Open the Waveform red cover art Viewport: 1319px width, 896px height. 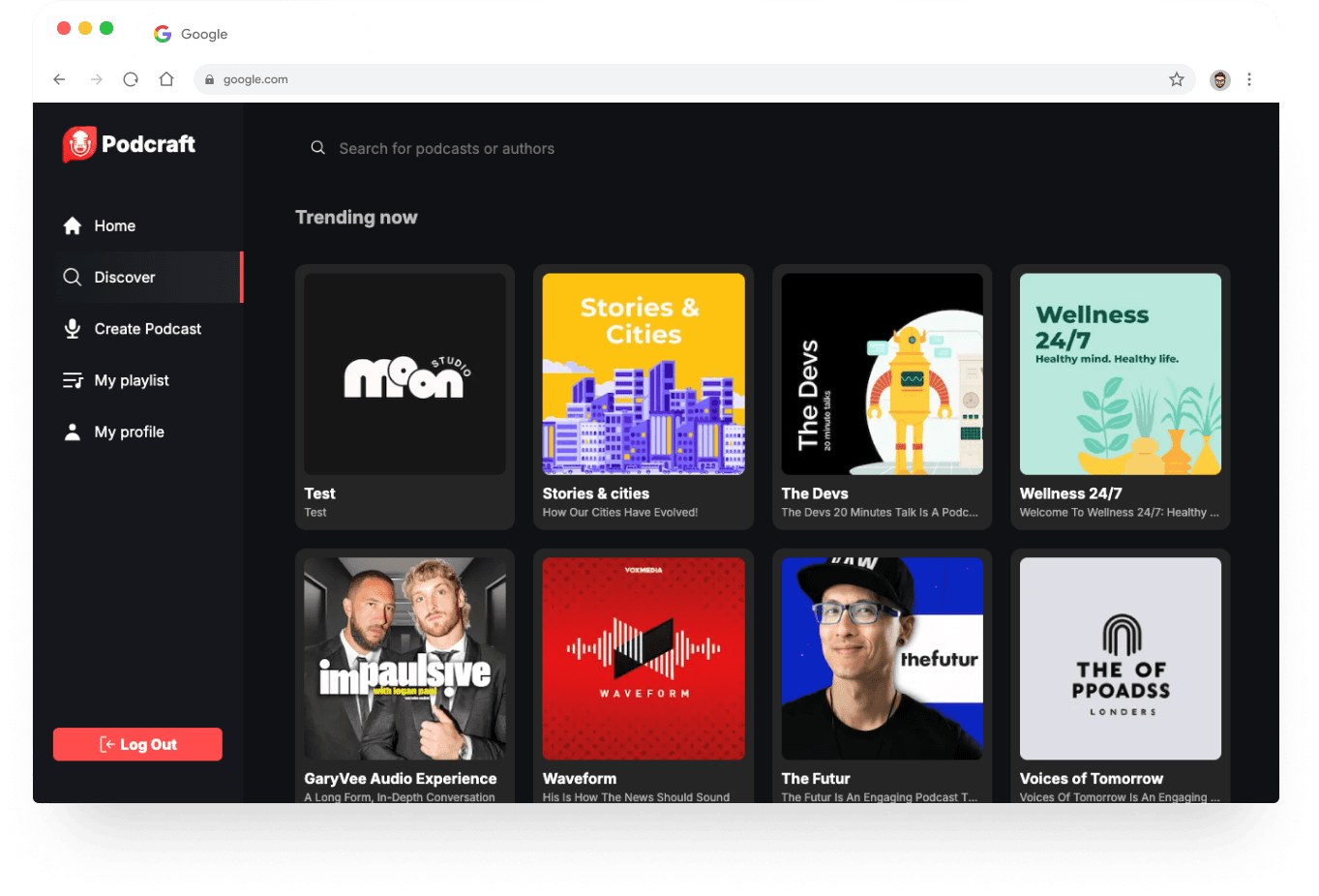pyautogui.click(x=644, y=658)
